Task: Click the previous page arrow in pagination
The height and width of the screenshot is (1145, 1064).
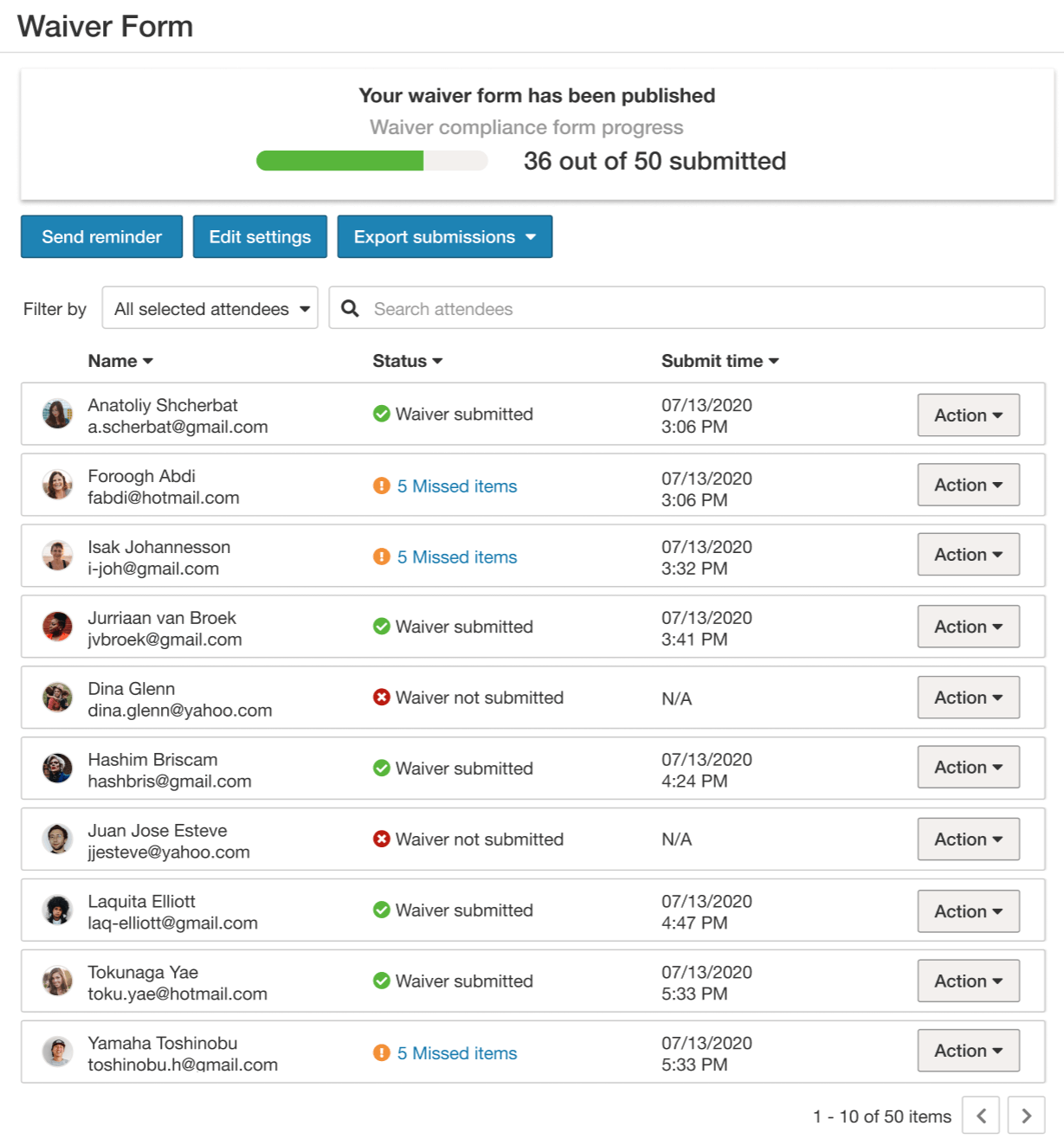Action: [980, 1116]
